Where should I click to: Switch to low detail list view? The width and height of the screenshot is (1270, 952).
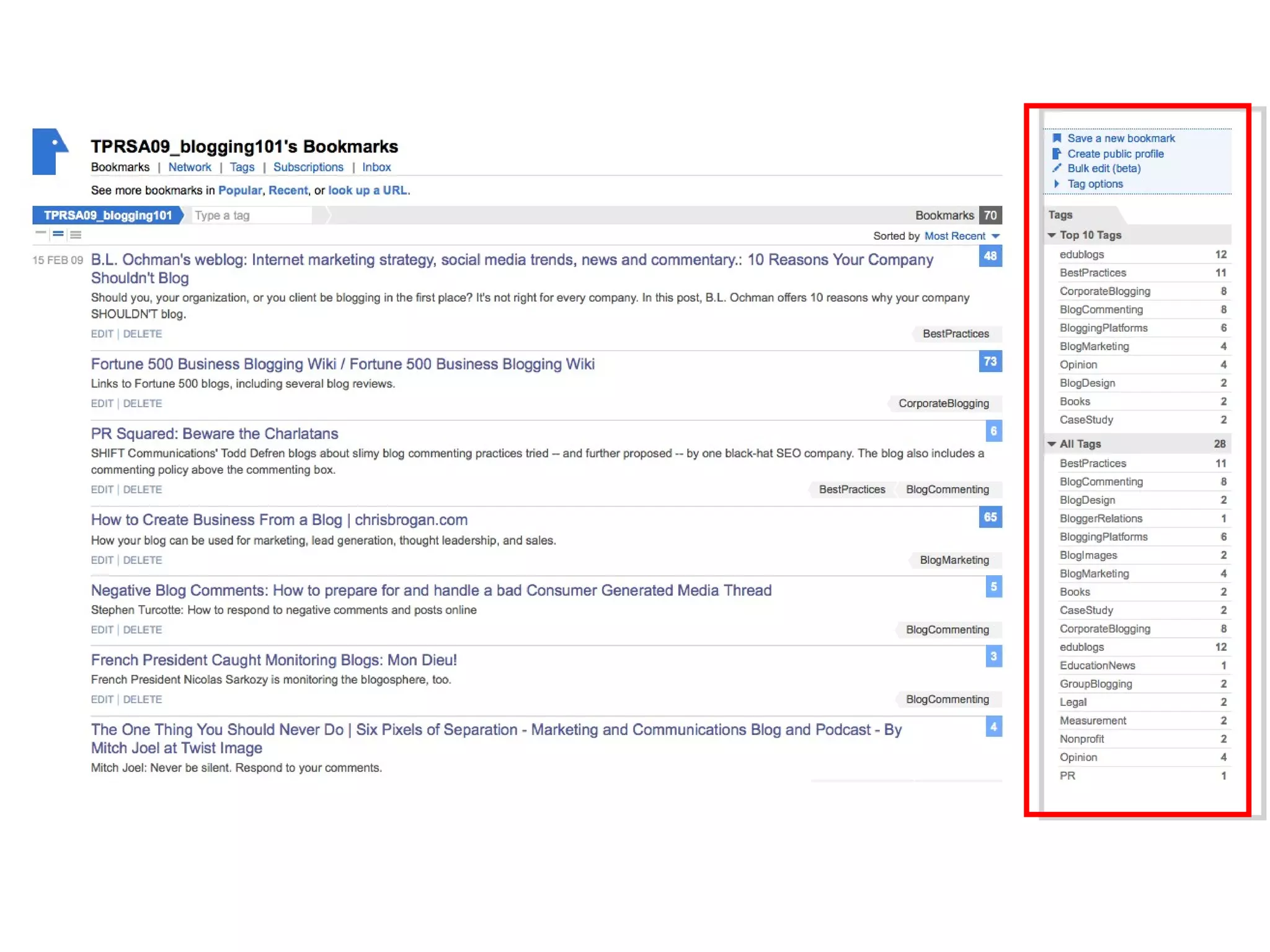(x=41, y=234)
